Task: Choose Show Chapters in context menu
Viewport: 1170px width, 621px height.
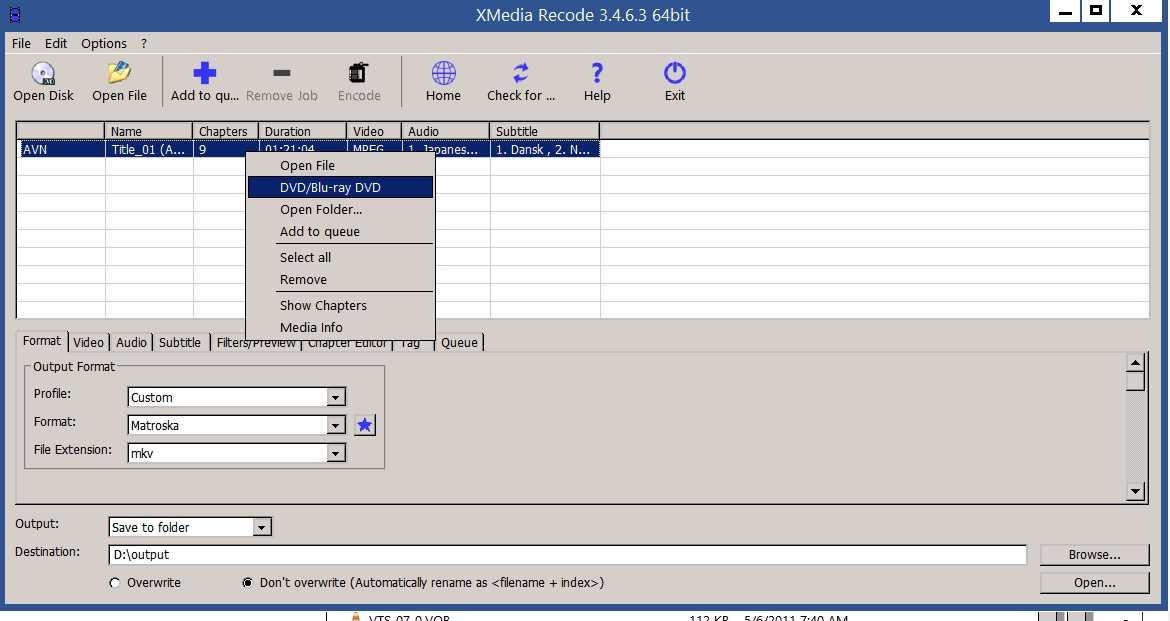Action: 340,305
